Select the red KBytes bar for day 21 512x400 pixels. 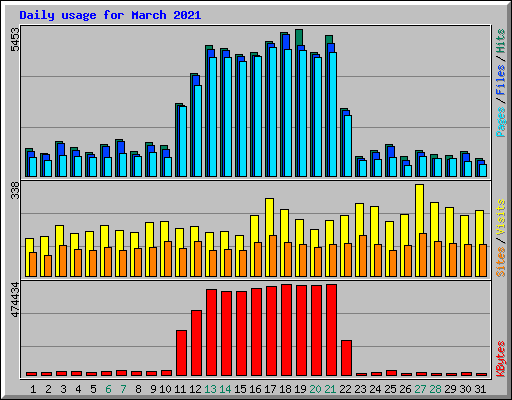[331, 330]
